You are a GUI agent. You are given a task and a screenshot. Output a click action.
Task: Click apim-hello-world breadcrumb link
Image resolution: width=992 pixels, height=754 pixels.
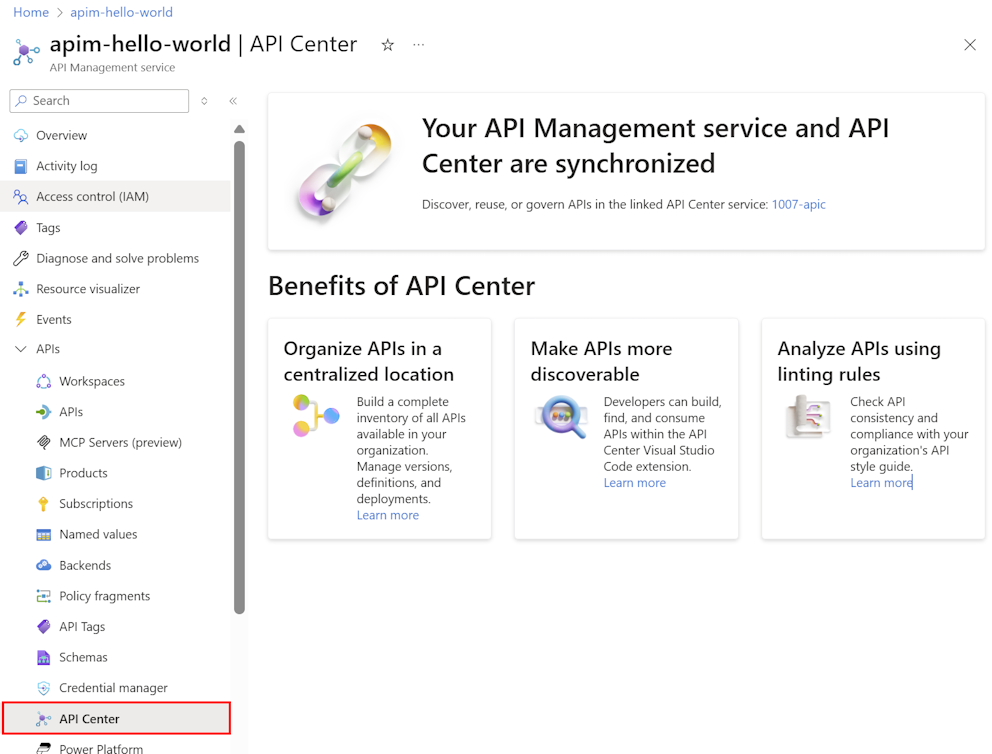[x=121, y=12]
